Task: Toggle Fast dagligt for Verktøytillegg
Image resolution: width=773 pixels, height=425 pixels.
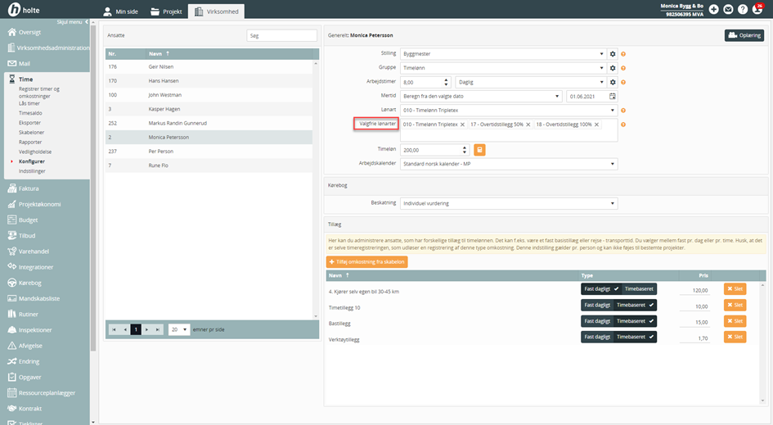Action: tap(596, 338)
